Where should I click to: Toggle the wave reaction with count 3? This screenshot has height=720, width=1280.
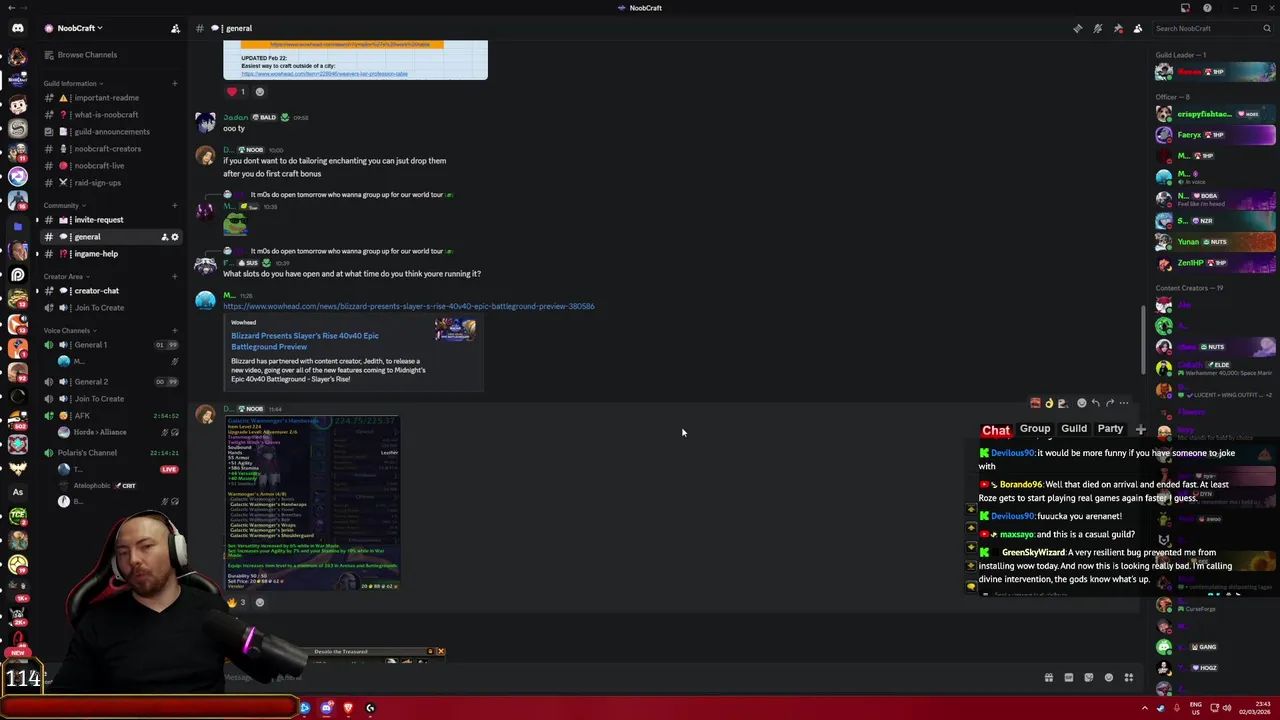click(x=236, y=602)
